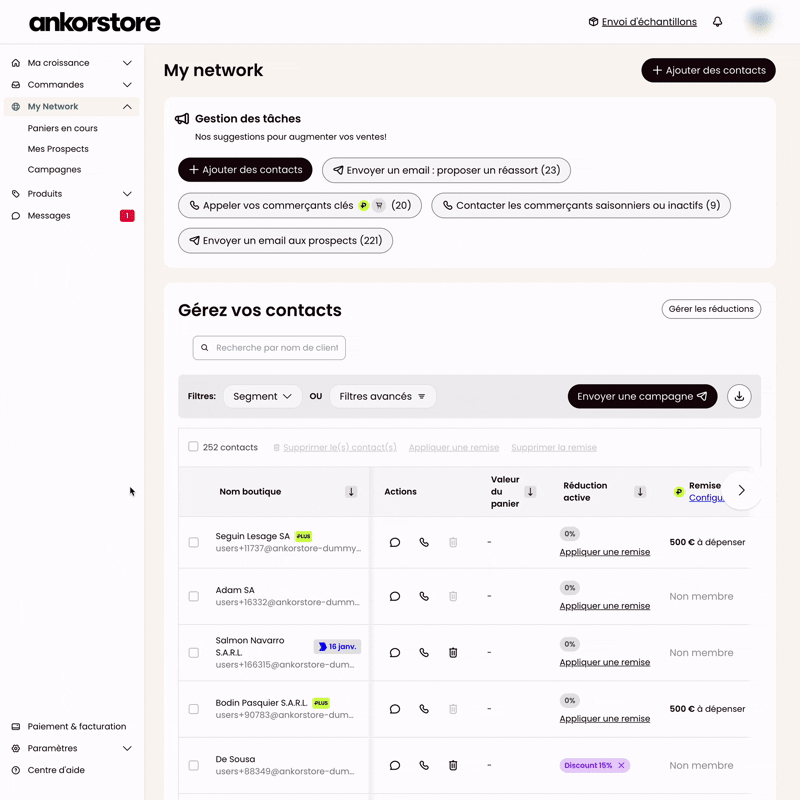Open the Envoi d'échantillons link
Screen dimensions: 800x800
[648, 22]
